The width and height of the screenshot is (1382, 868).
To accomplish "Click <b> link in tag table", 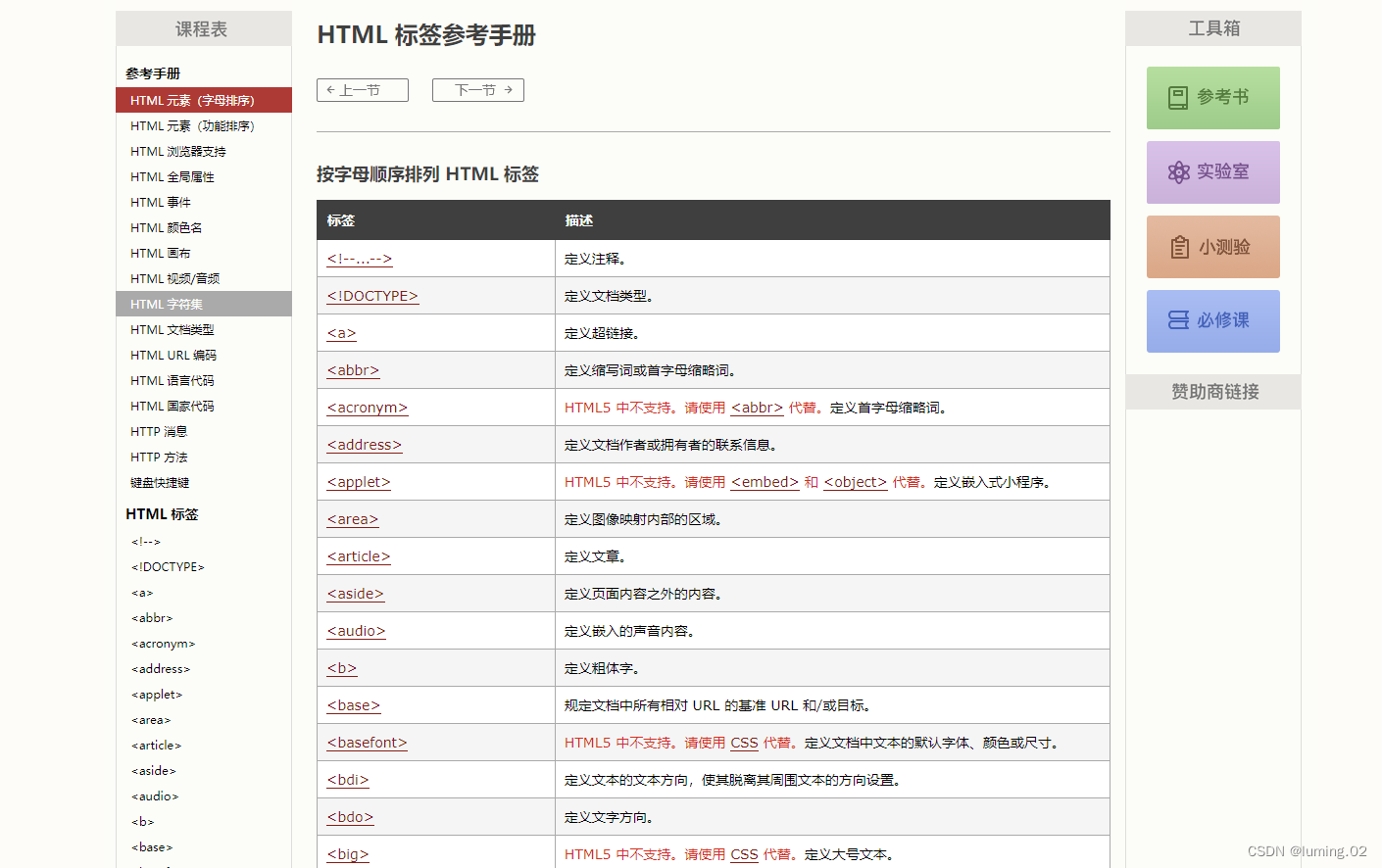I will [342, 668].
